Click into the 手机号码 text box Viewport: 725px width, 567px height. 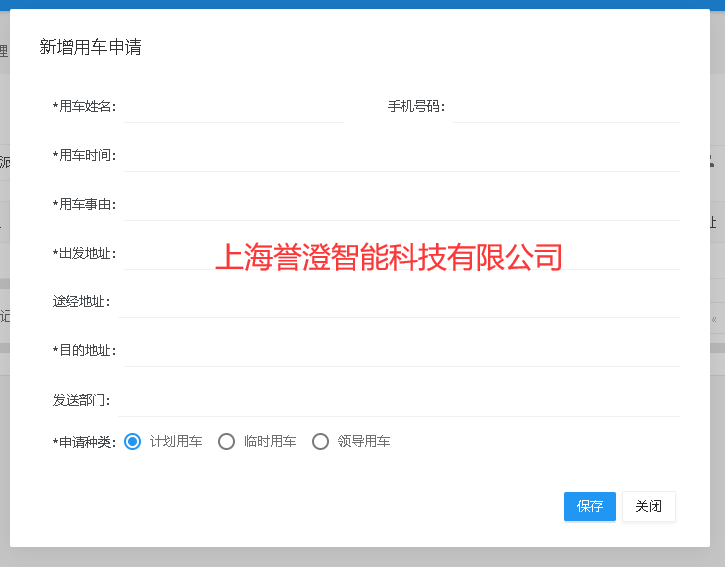(x=565, y=107)
